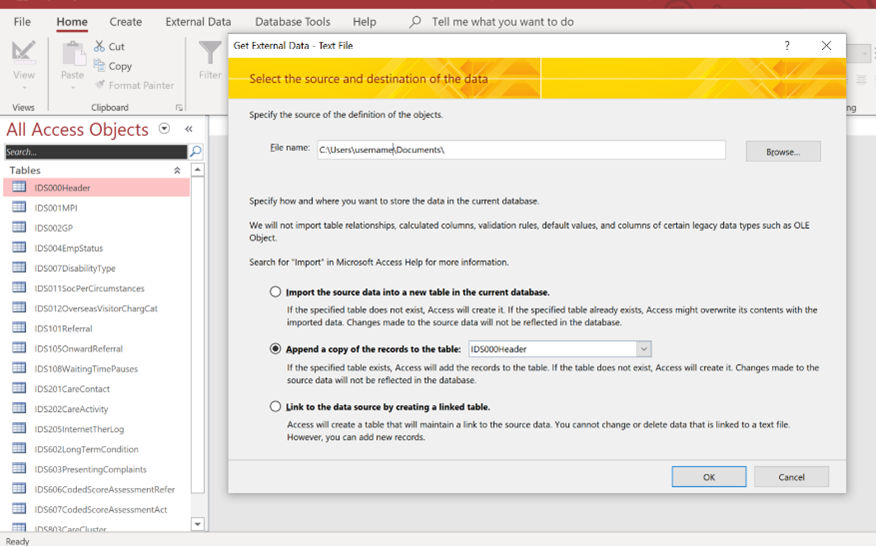Screen dimensions: 876x546
Task: Open the View icon in ribbon
Action: [x=23, y=54]
